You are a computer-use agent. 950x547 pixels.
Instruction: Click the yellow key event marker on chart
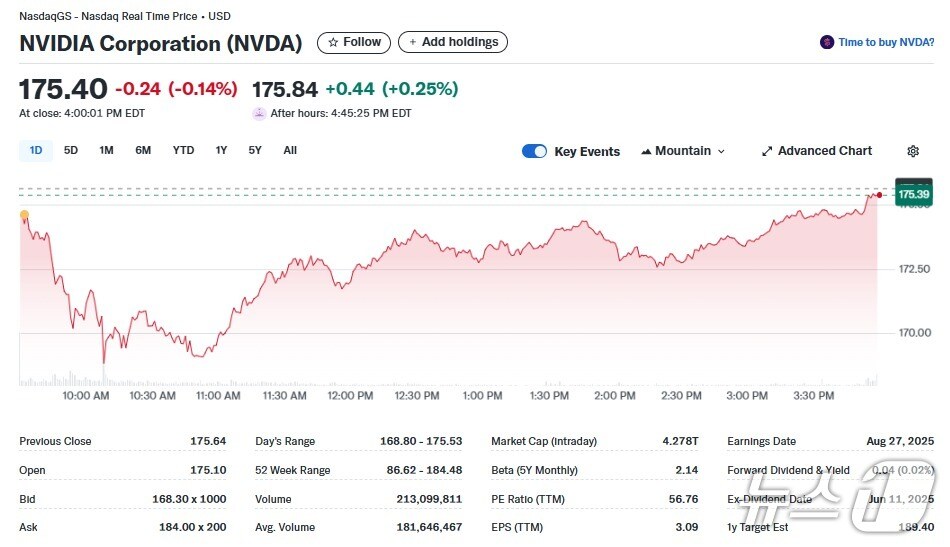click(x=24, y=215)
